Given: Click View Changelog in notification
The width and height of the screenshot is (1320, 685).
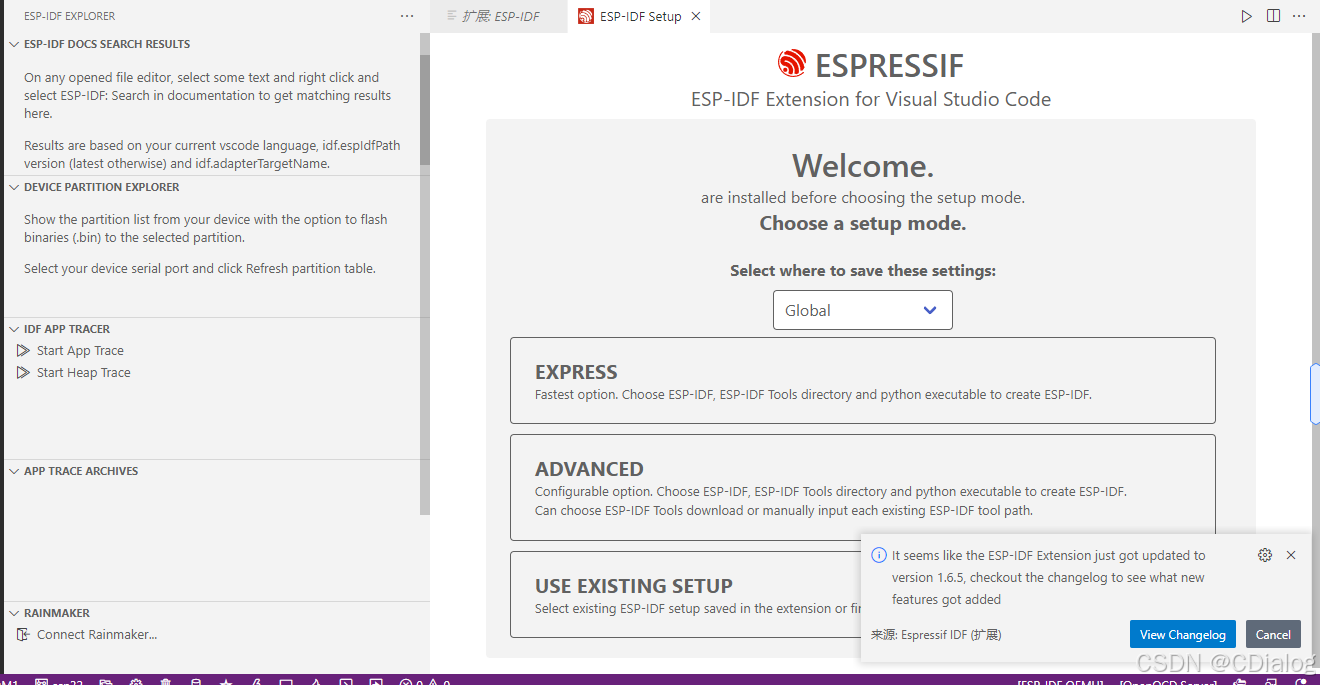Looking at the screenshot, I should [x=1183, y=634].
